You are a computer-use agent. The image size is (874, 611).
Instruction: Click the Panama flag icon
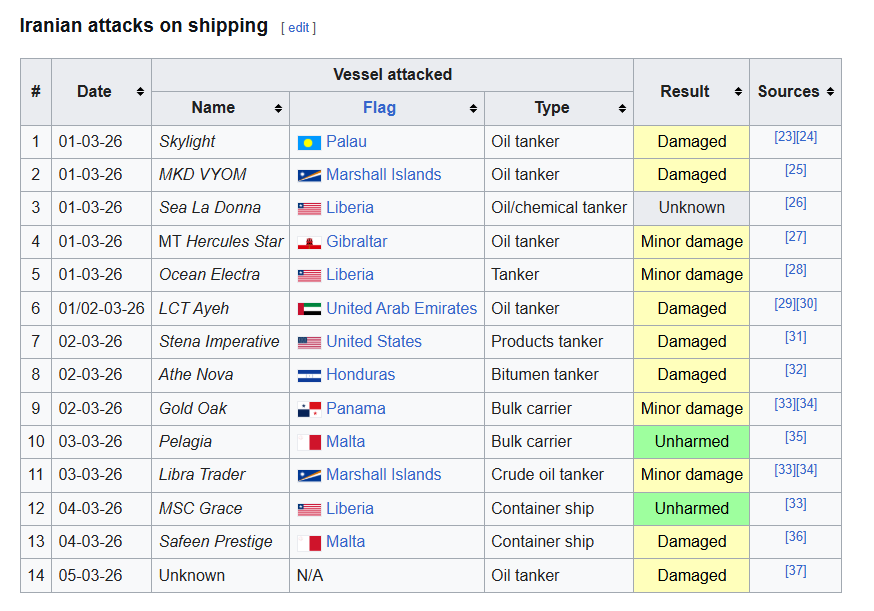pyautogui.click(x=309, y=409)
